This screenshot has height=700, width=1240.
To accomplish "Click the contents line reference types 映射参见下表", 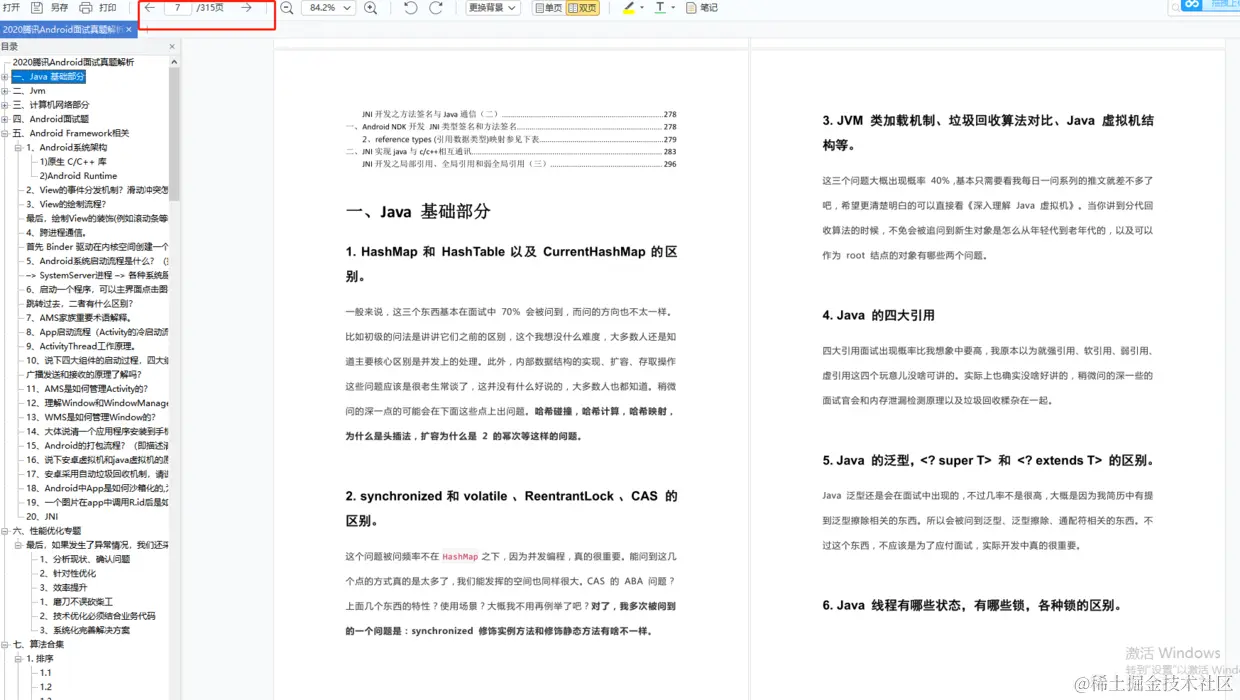I will click(519, 140).
